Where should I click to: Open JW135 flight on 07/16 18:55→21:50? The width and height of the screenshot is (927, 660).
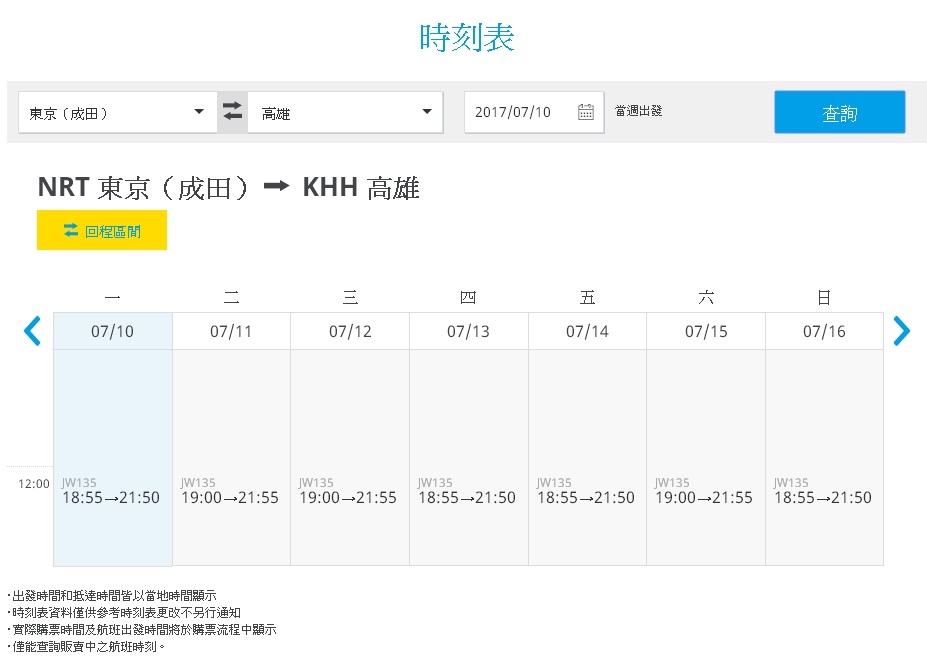click(x=822, y=491)
